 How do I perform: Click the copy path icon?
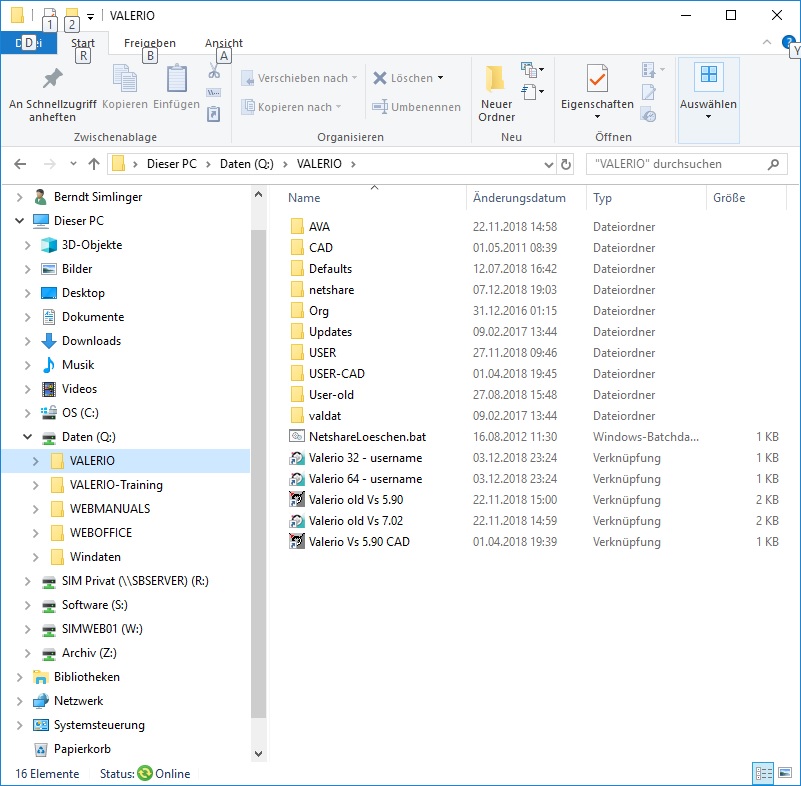pos(214,93)
